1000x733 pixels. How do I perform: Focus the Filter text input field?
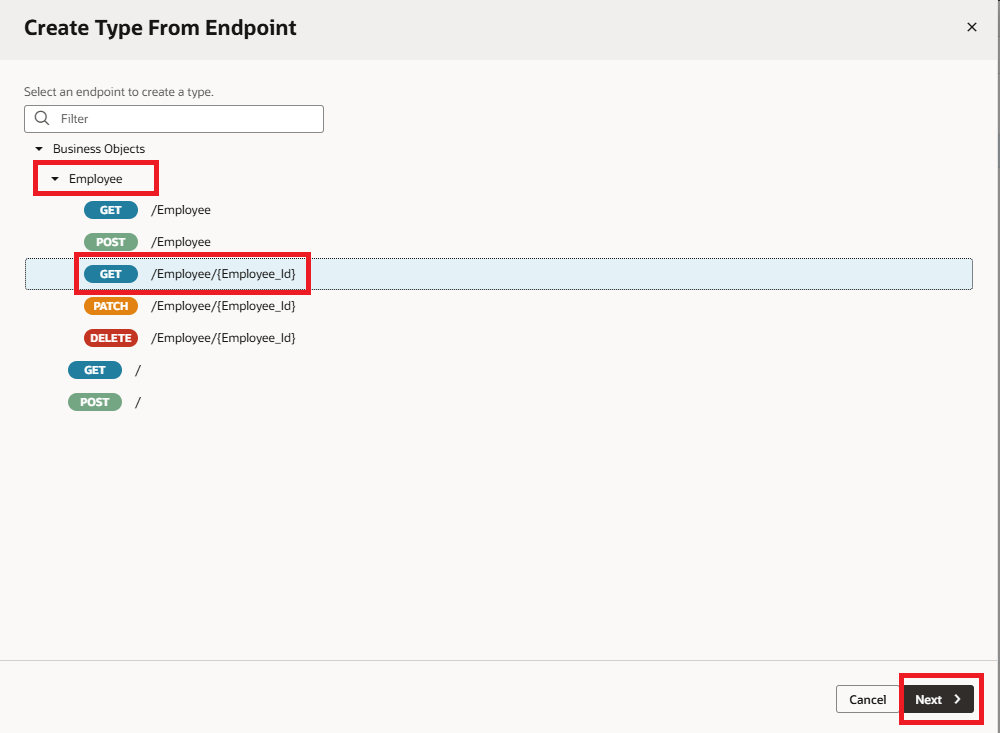pos(185,118)
